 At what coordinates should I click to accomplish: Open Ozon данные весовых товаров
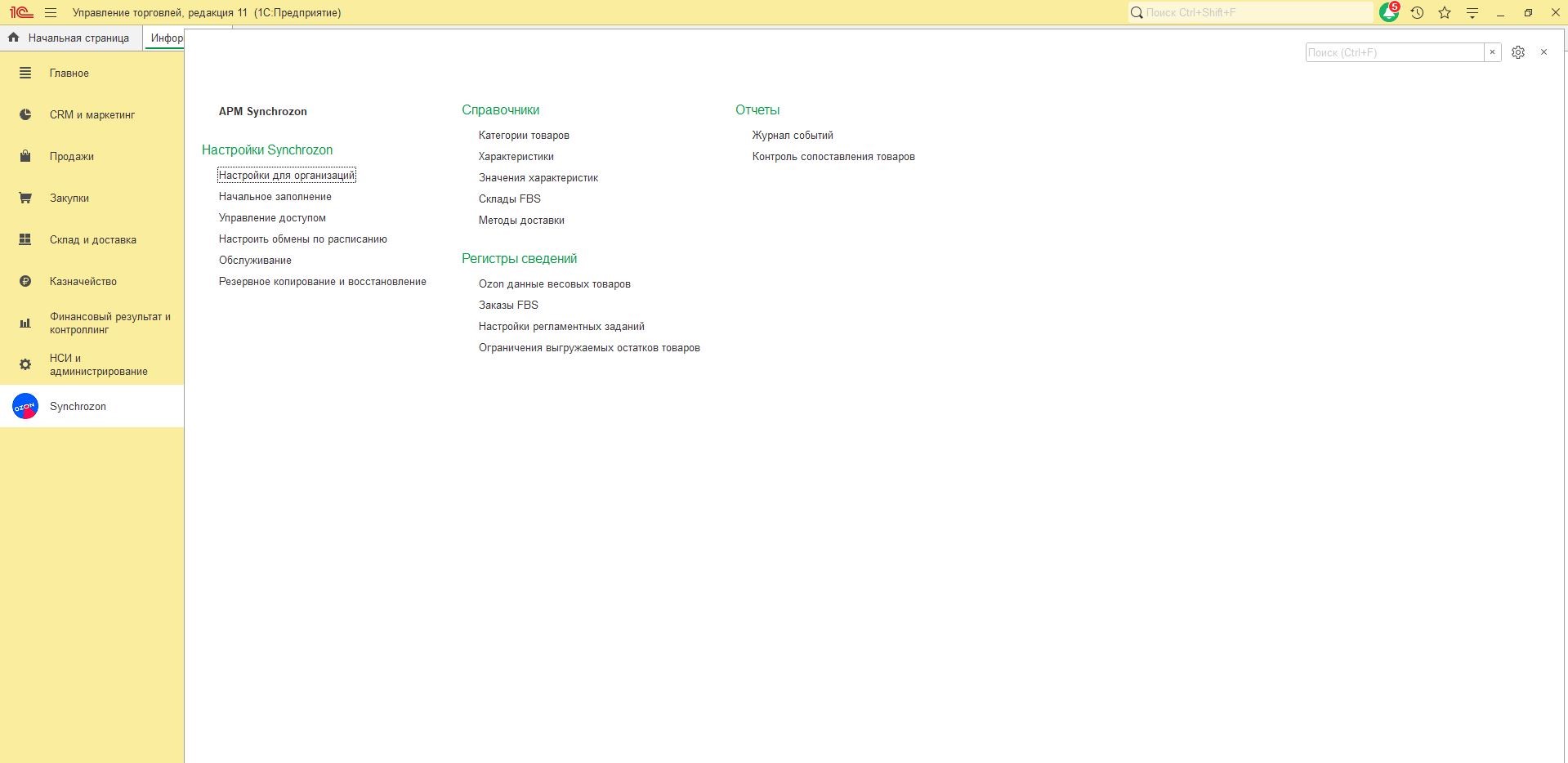[555, 283]
